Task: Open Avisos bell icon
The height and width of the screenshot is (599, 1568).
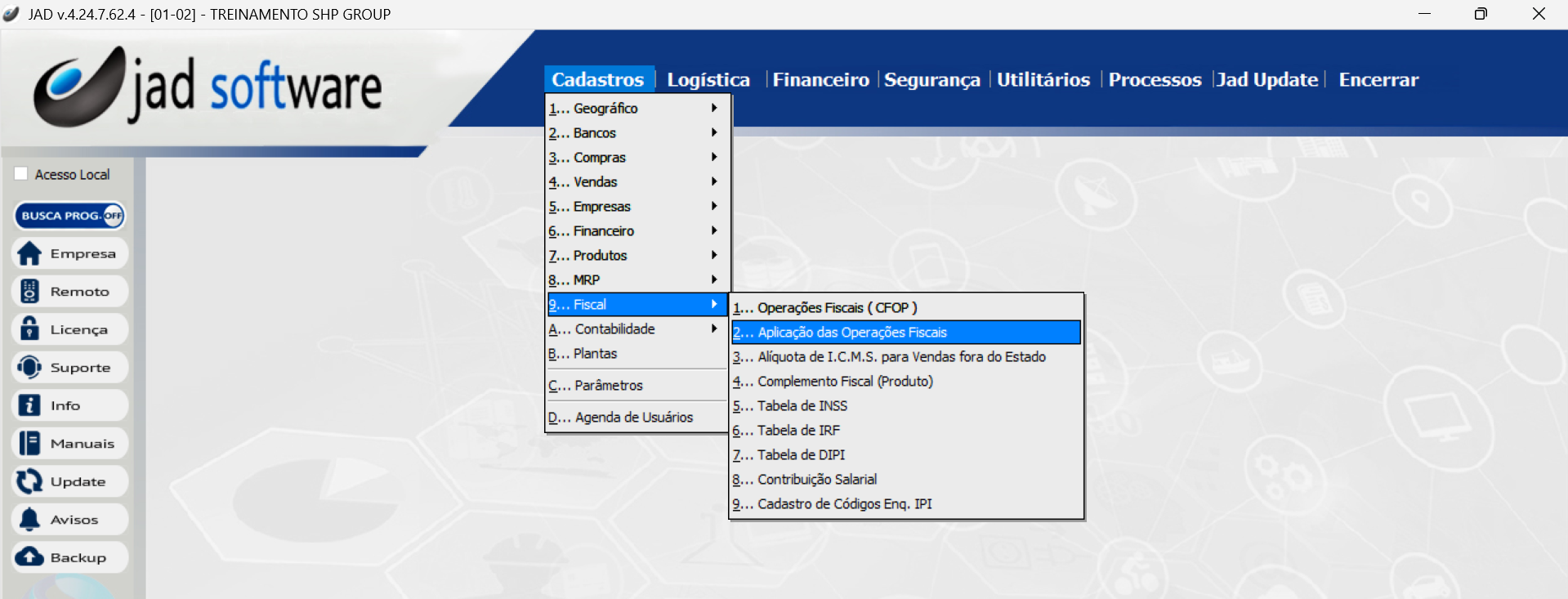Action: 29,520
